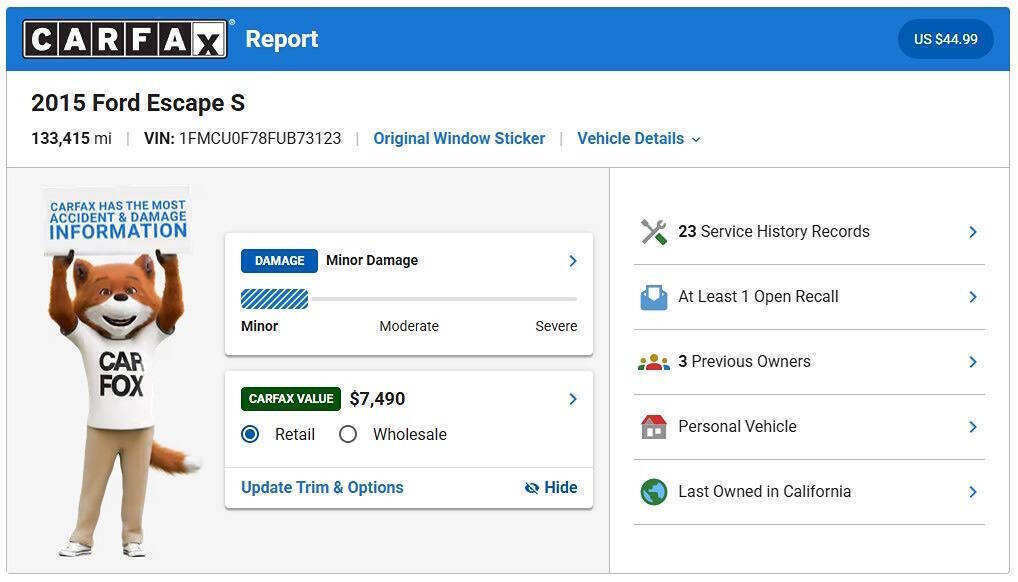The width and height of the screenshot is (1018, 582).
Task: Click the Last Owned globe icon
Action: pos(654,492)
